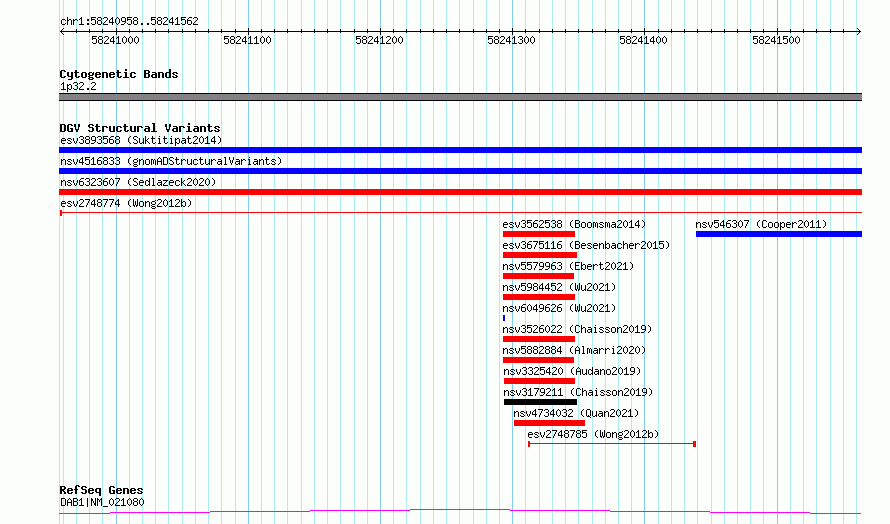The width and height of the screenshot is (890, 524).
Task: Select the red bar under nsv4734032
Action: click(549, 423)
